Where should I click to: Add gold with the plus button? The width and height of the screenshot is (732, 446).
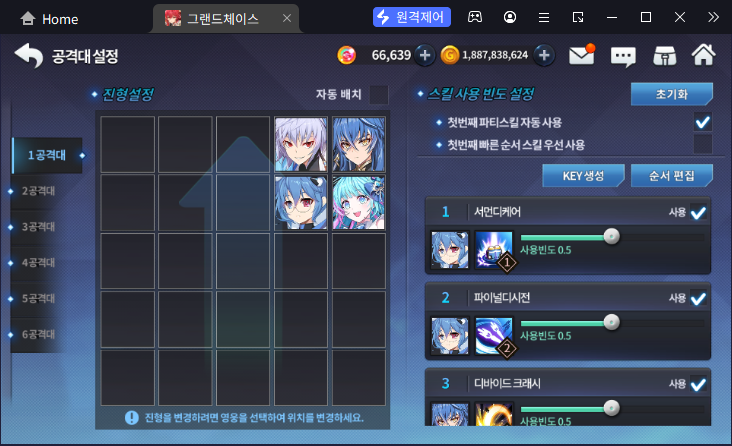click(x=544, y=56)
